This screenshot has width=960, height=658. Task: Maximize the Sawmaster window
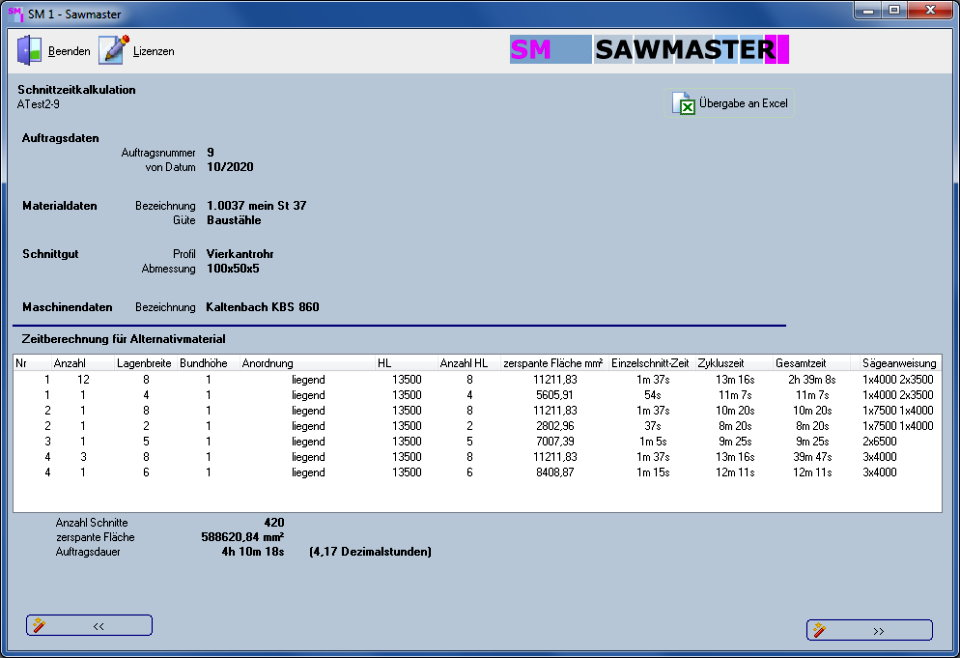coord(894,10)
